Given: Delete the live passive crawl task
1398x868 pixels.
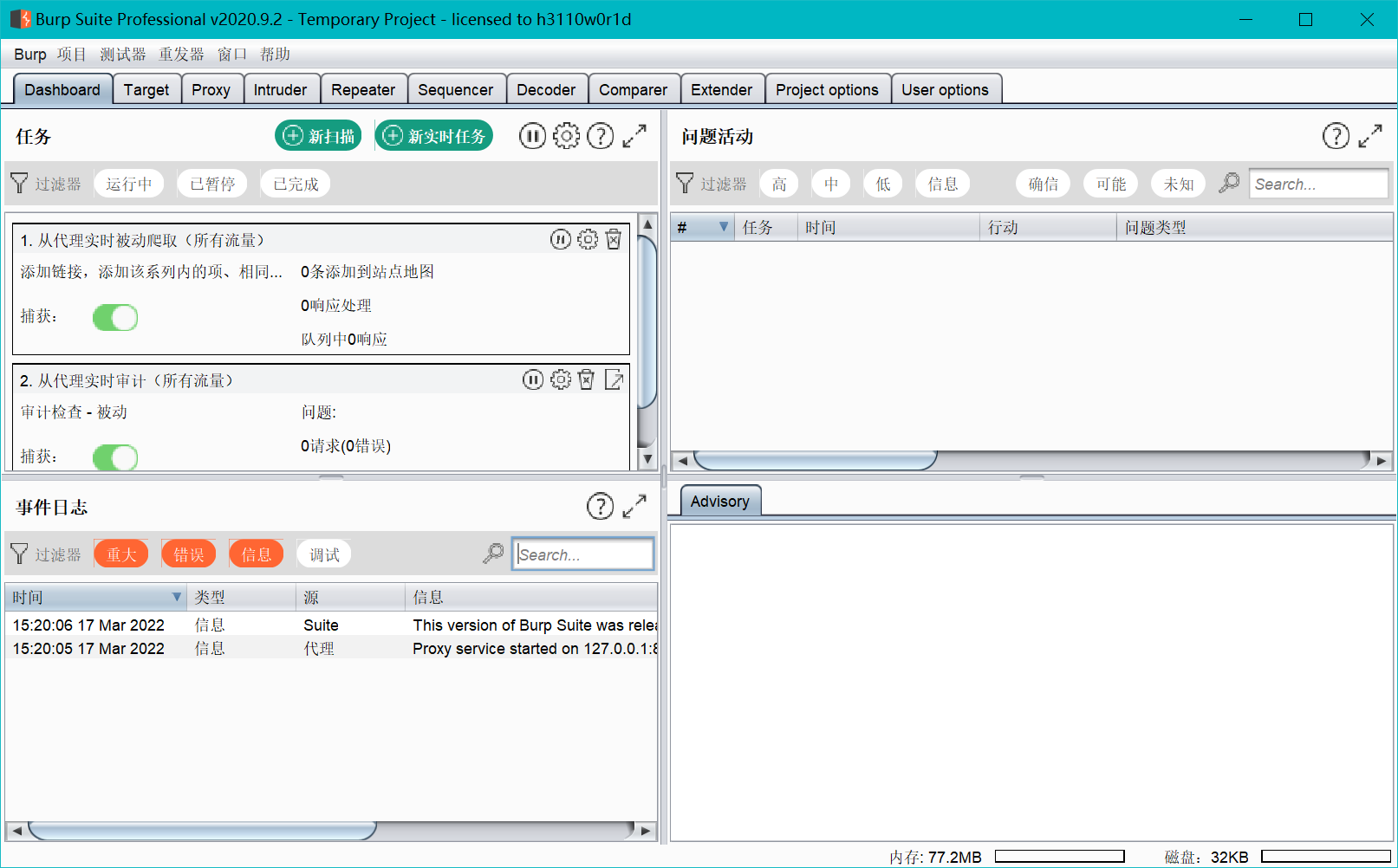Looking at the screenshot, I should (614, 239).
